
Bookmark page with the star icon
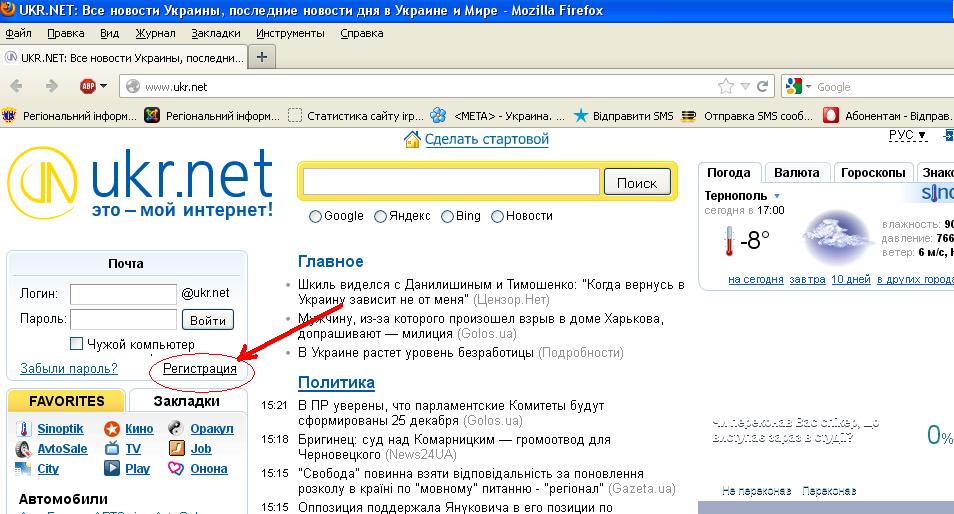726,86
